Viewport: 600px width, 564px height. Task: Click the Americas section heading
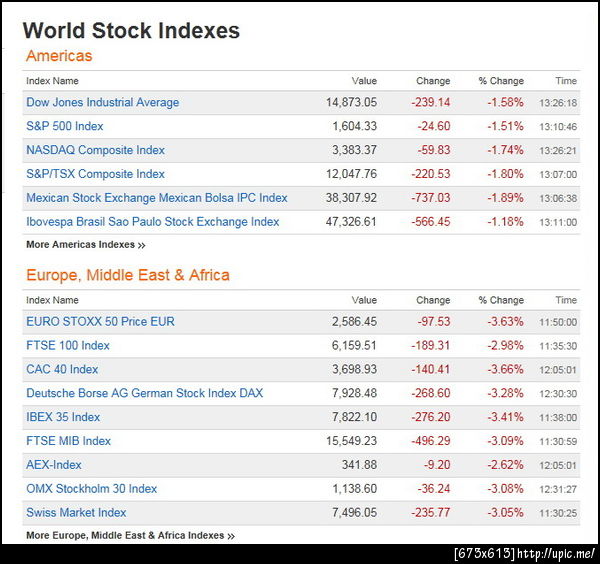(59, 56)
